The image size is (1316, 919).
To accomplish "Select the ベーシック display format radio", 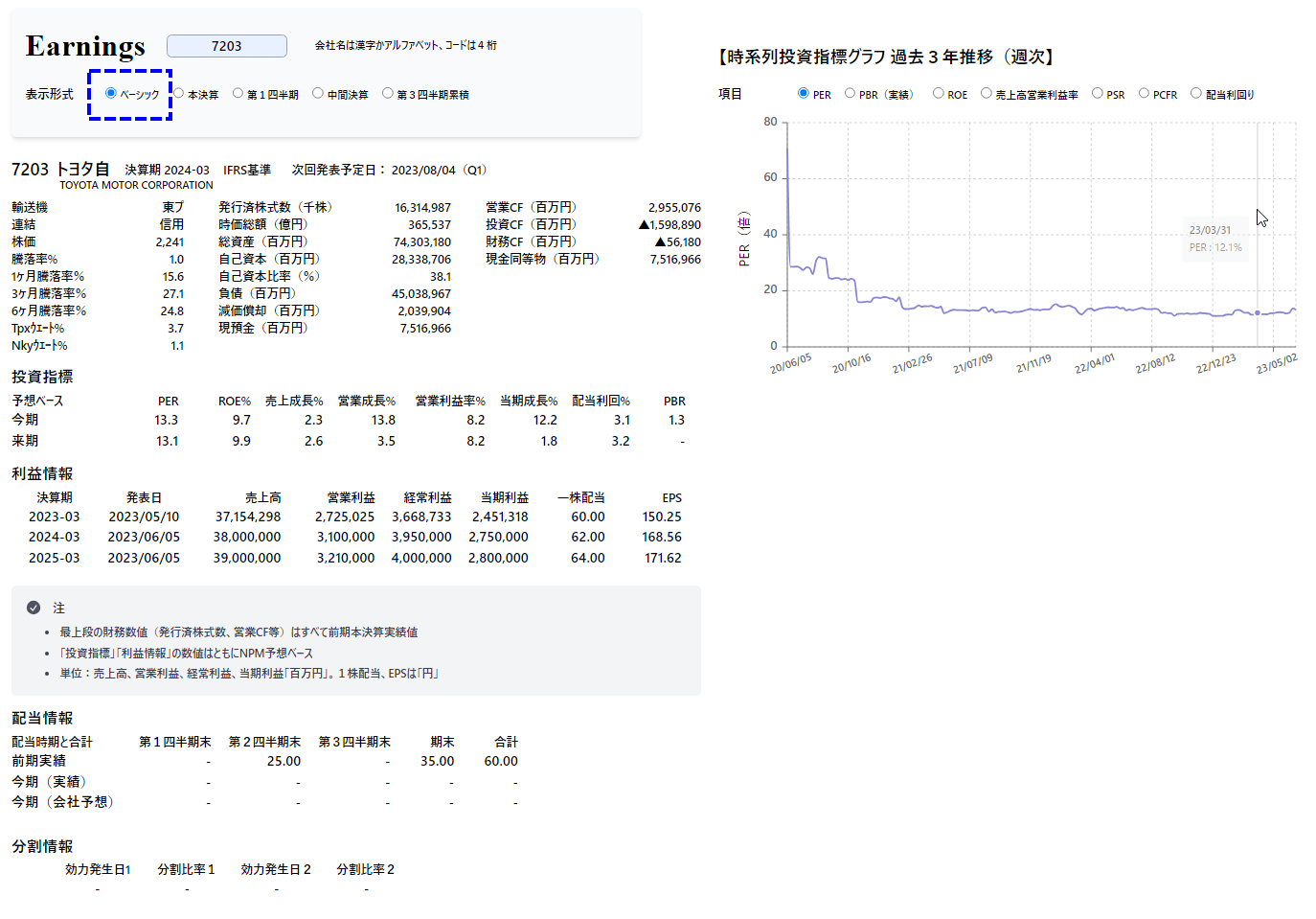I will (x=111, y=93).
